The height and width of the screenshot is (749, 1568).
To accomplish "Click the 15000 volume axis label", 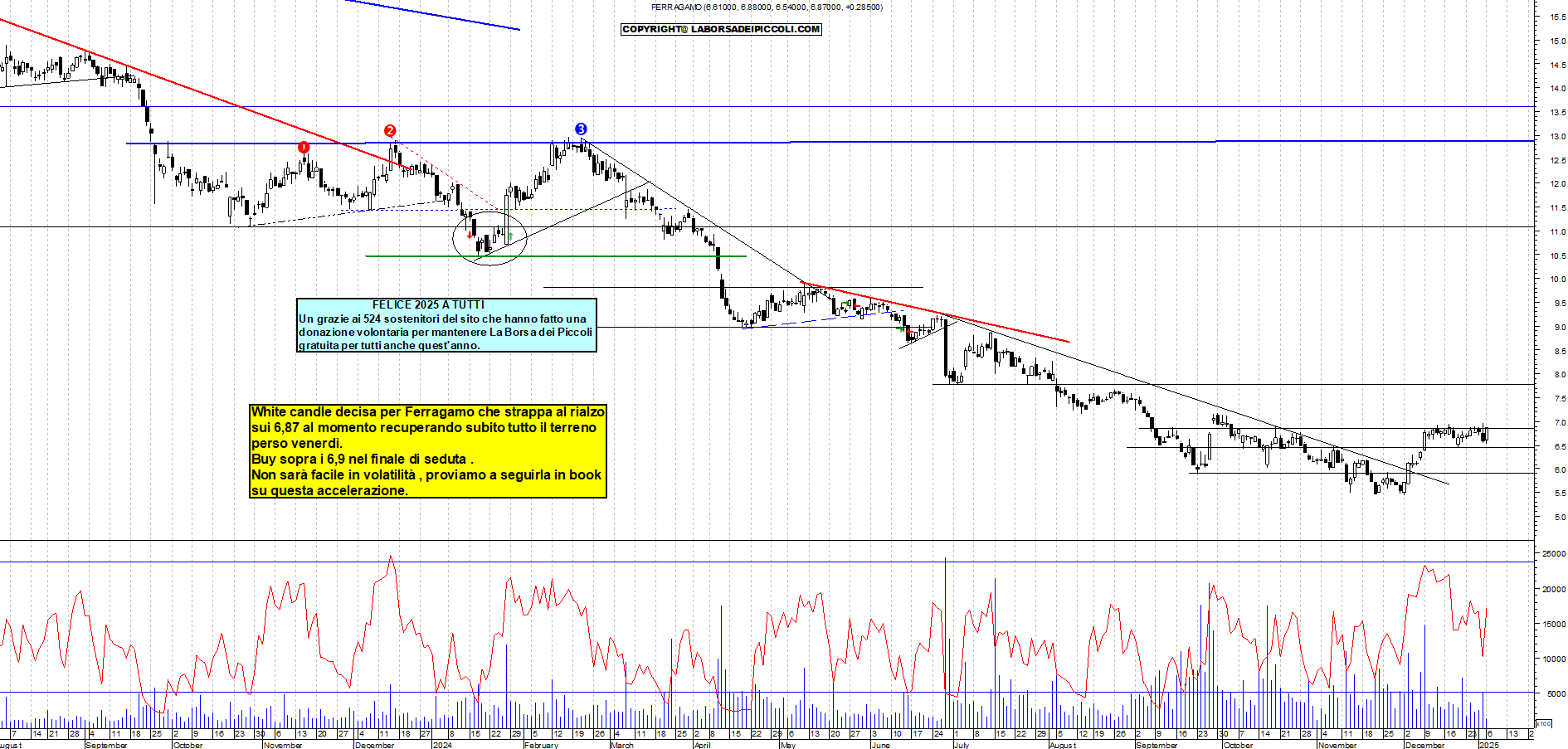I will (x=1554, y=624).
